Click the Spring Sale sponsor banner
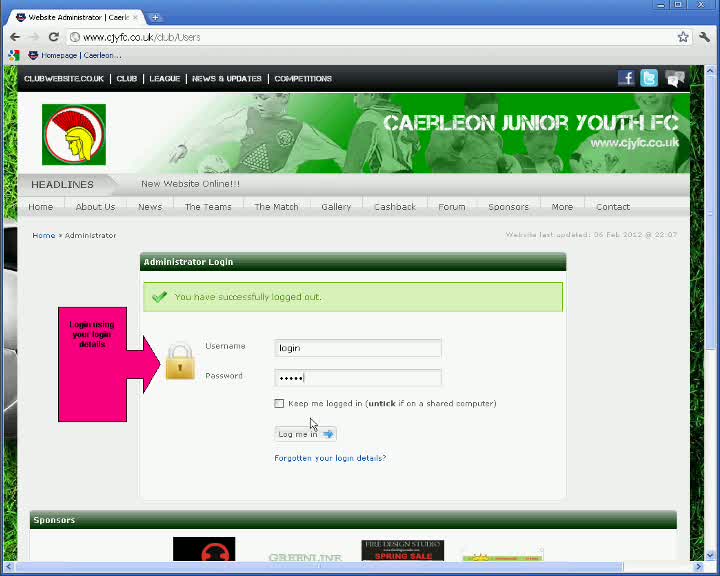The height and width of the screenshot is (576, 720). pyautogui.click(x=403, y=550)
